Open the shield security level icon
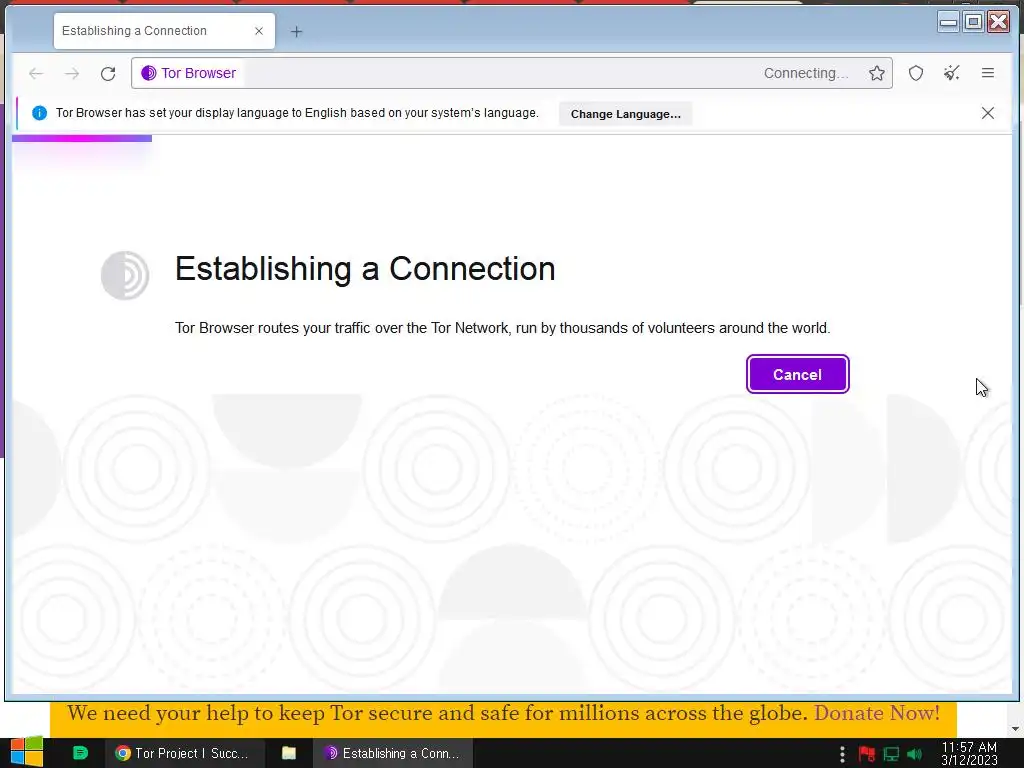Image resolution: width=1024 pixels, height=768 pixels. [916, 73]
